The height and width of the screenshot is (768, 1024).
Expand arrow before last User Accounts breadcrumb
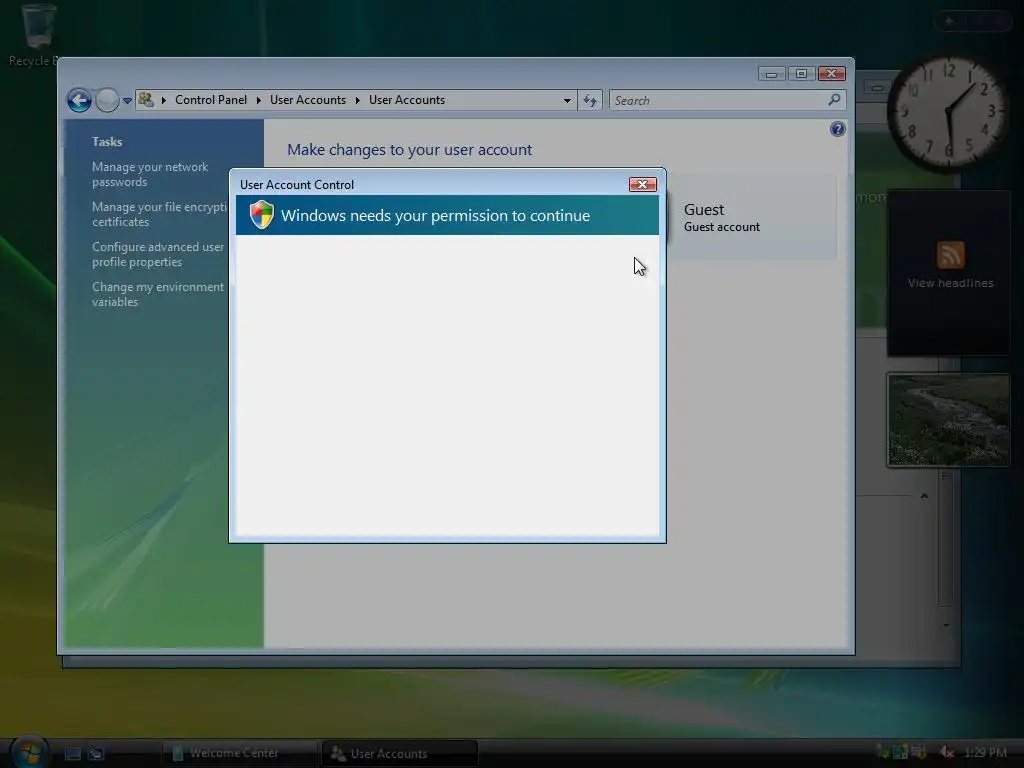click(357, 100)
